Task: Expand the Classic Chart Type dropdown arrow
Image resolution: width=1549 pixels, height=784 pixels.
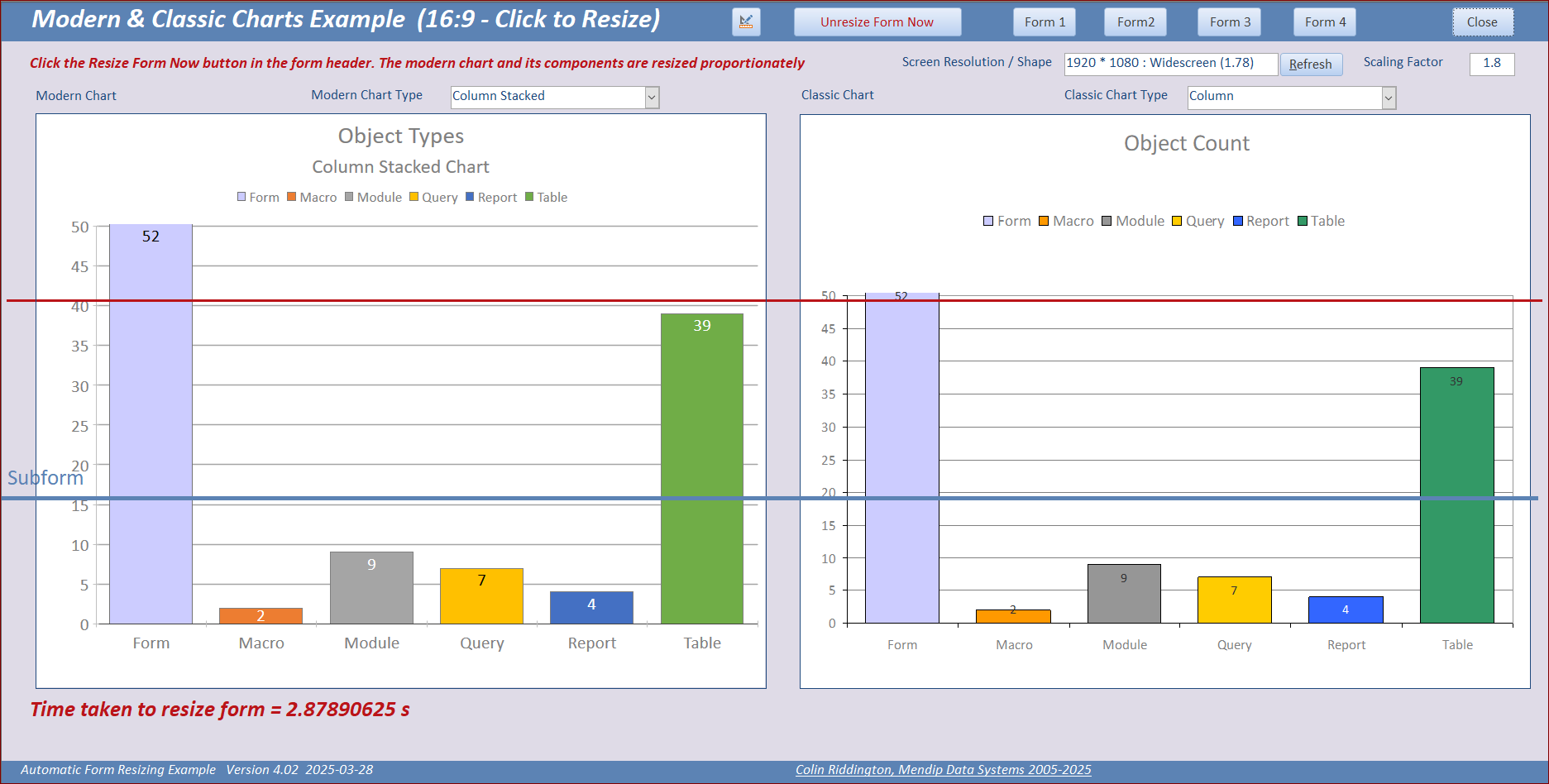Action: 1389,98
